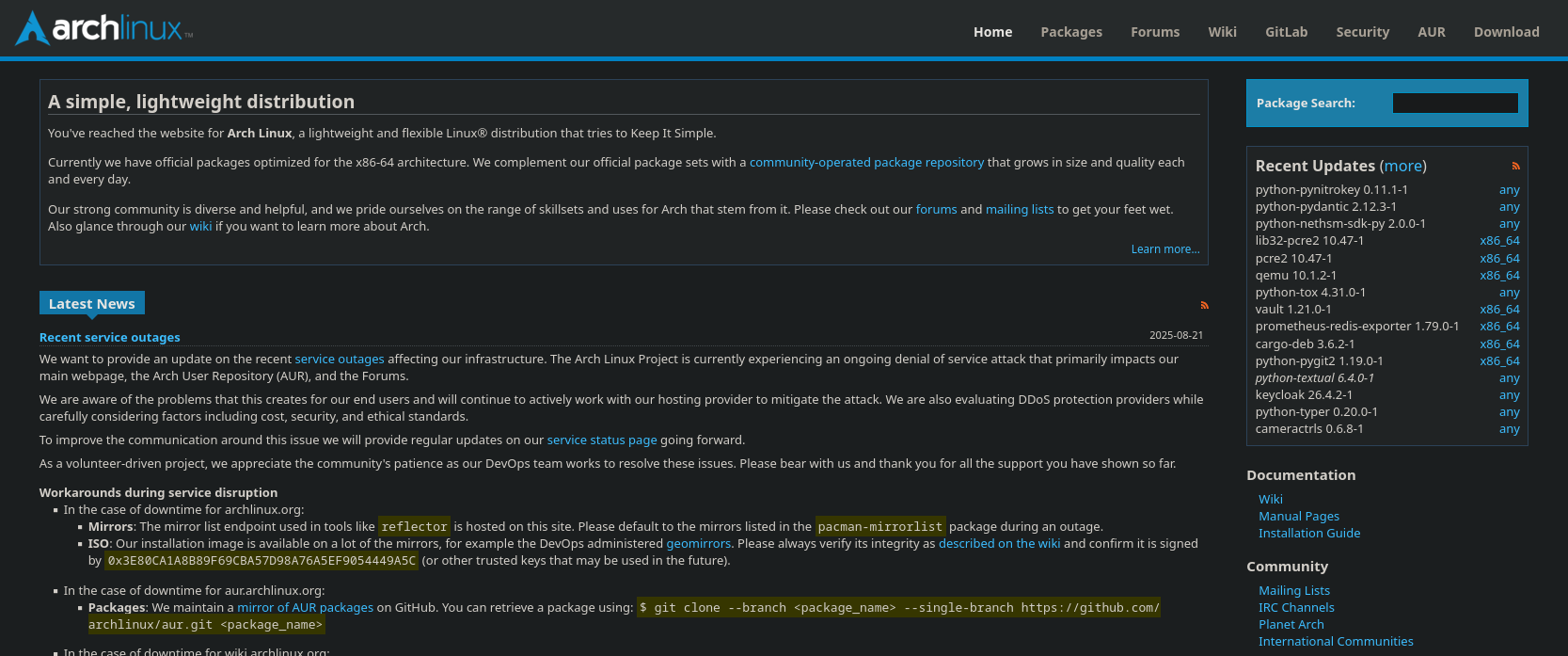Click the qemu 10.1.2-1 package name
The height and width of the screenshot is (656, 1568).
(1295, 276)
